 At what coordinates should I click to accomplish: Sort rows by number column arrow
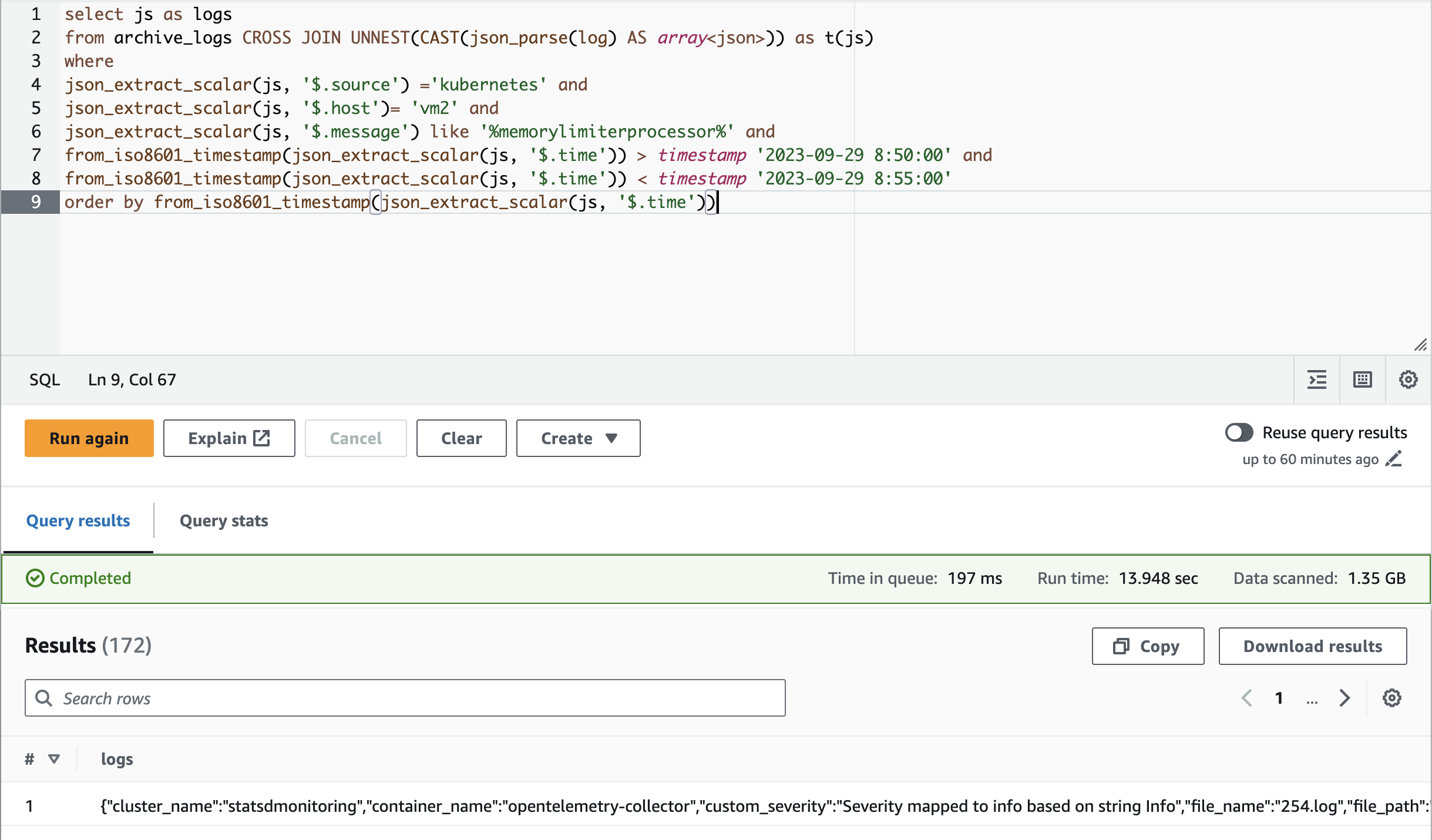[54, 759]
